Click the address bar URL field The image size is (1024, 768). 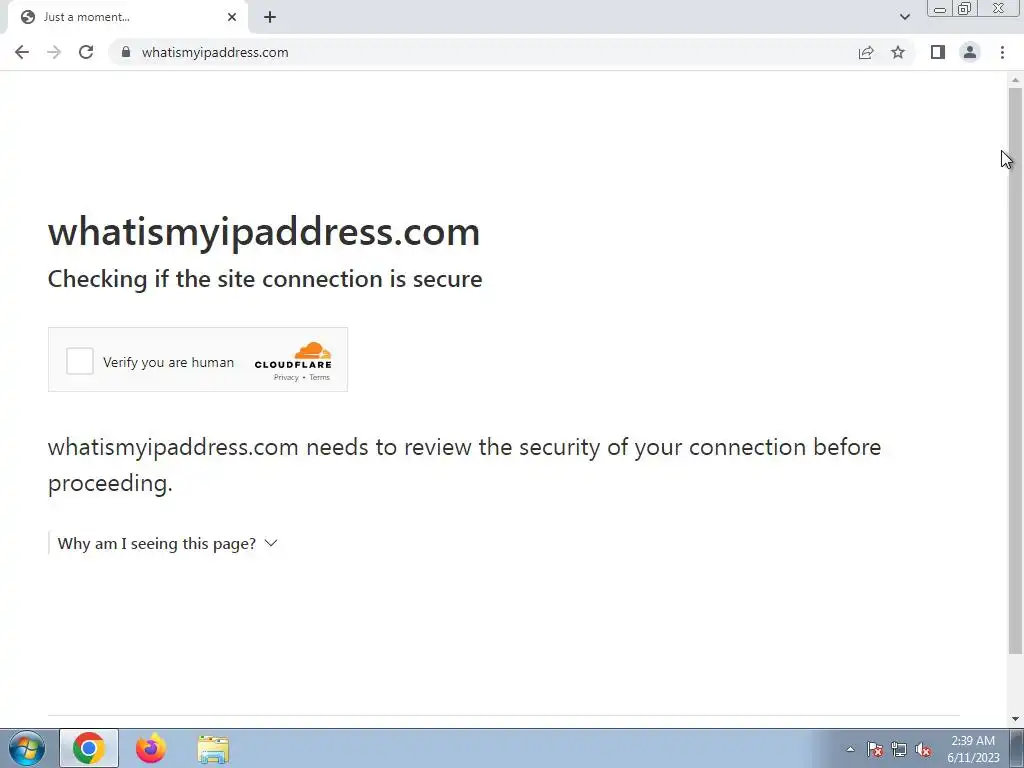point(483,52)
